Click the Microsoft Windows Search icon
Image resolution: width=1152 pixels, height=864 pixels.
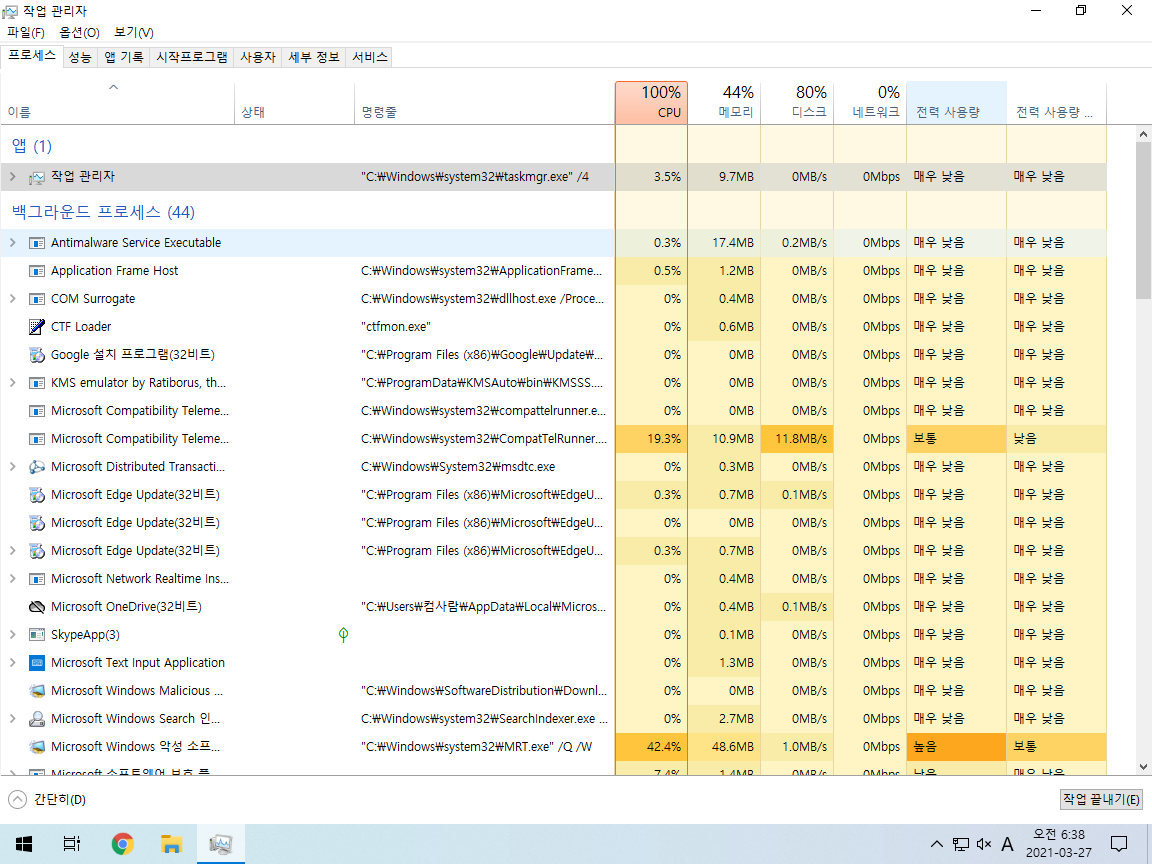(37, 719)
